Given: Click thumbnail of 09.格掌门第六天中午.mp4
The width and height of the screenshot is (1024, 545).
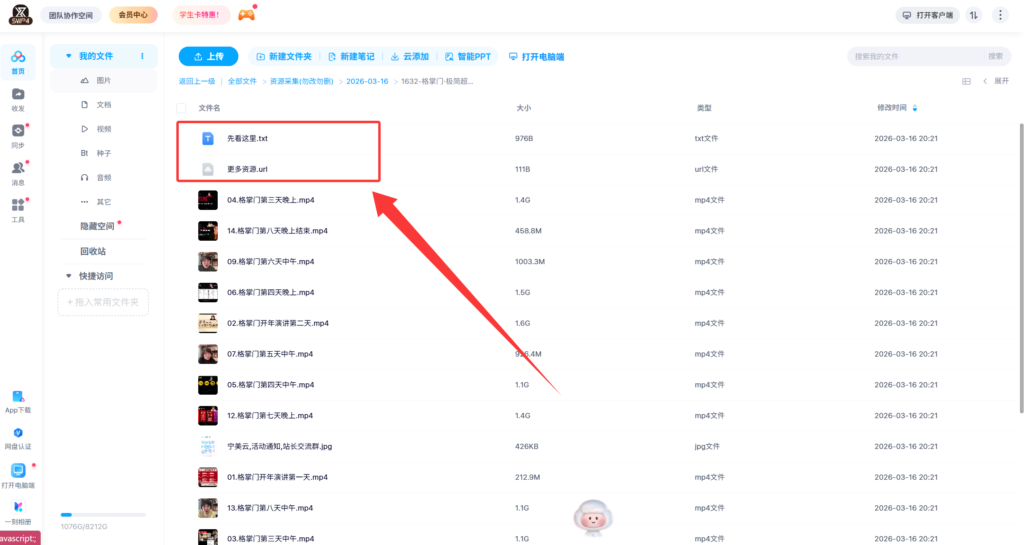Looking at the screenshot, I should (208, 262).
